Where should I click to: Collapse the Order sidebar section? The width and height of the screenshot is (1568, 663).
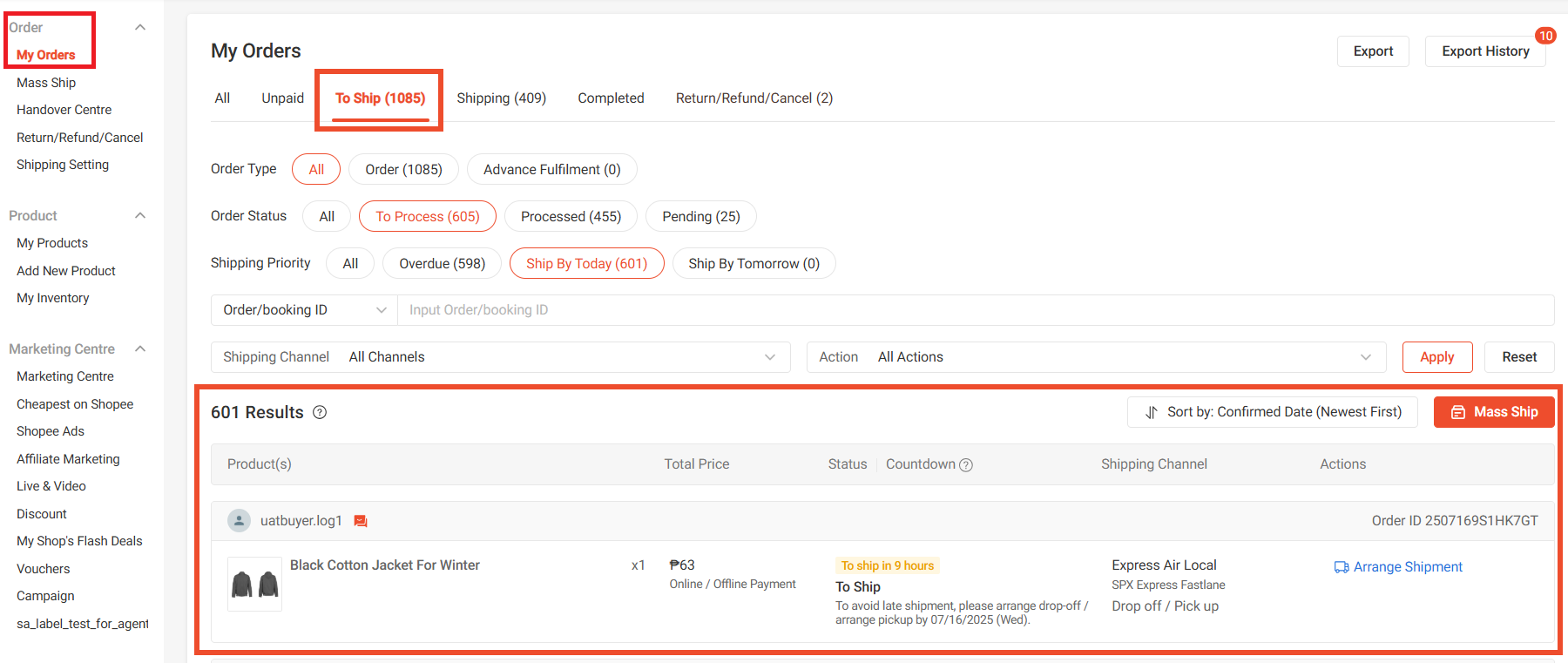coord(140,28)
